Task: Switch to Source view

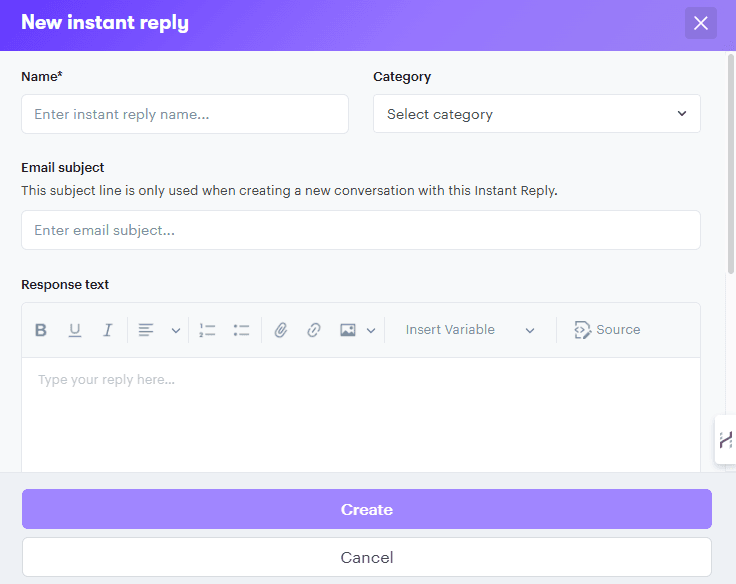Action: click(x=607, y=330)
